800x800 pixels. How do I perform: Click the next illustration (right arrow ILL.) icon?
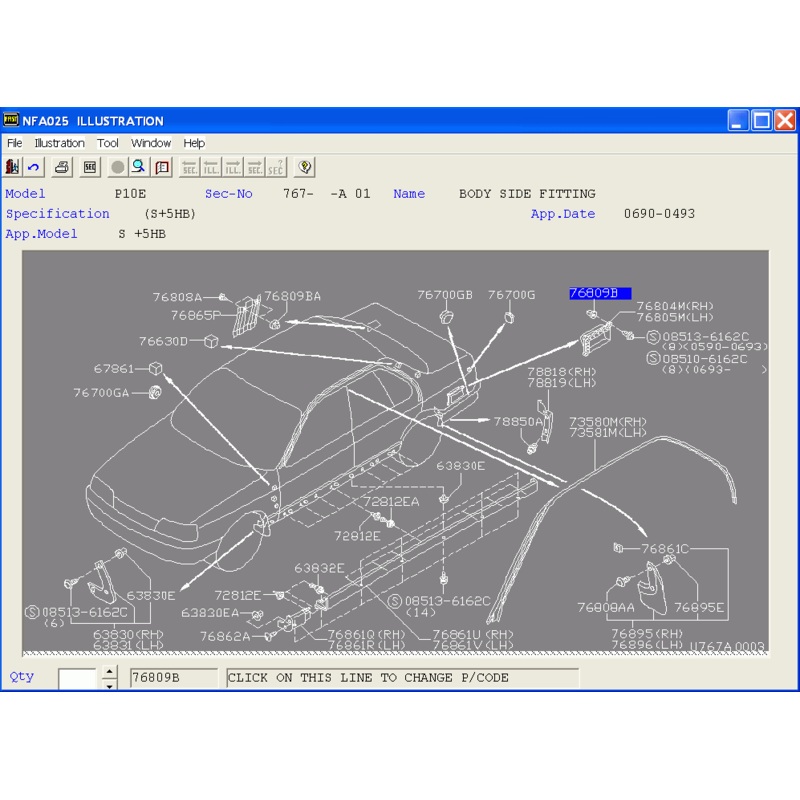[x=233, y=167]
